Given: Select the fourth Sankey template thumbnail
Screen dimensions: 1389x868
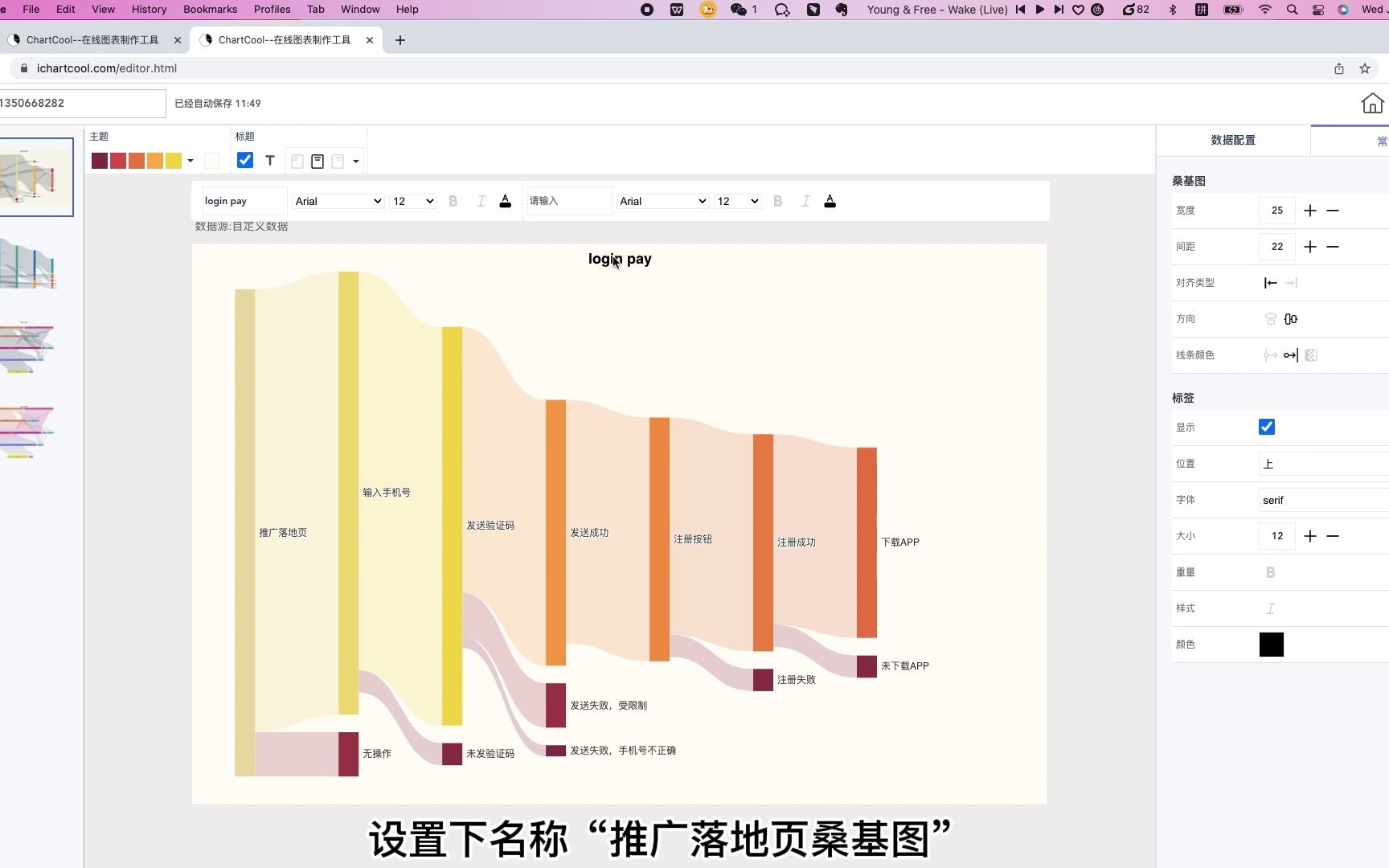Looking at the screenshot, I should 29,432.
